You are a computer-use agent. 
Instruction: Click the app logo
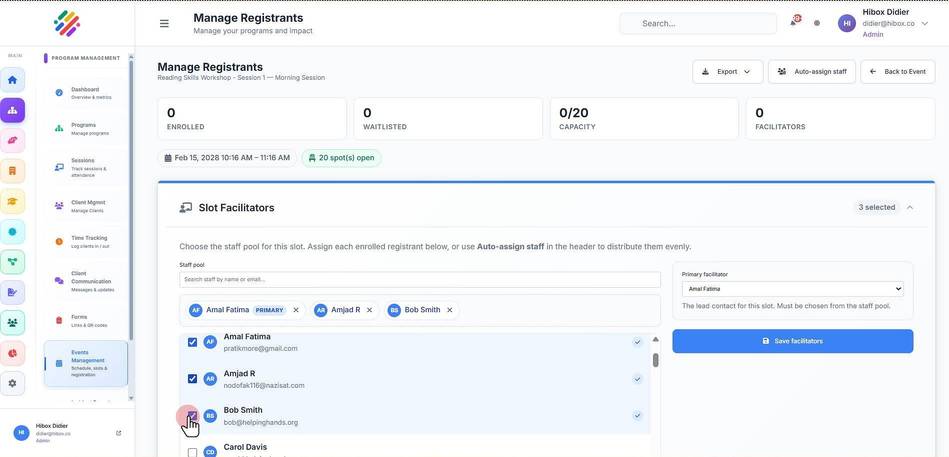tap(67, 24)
